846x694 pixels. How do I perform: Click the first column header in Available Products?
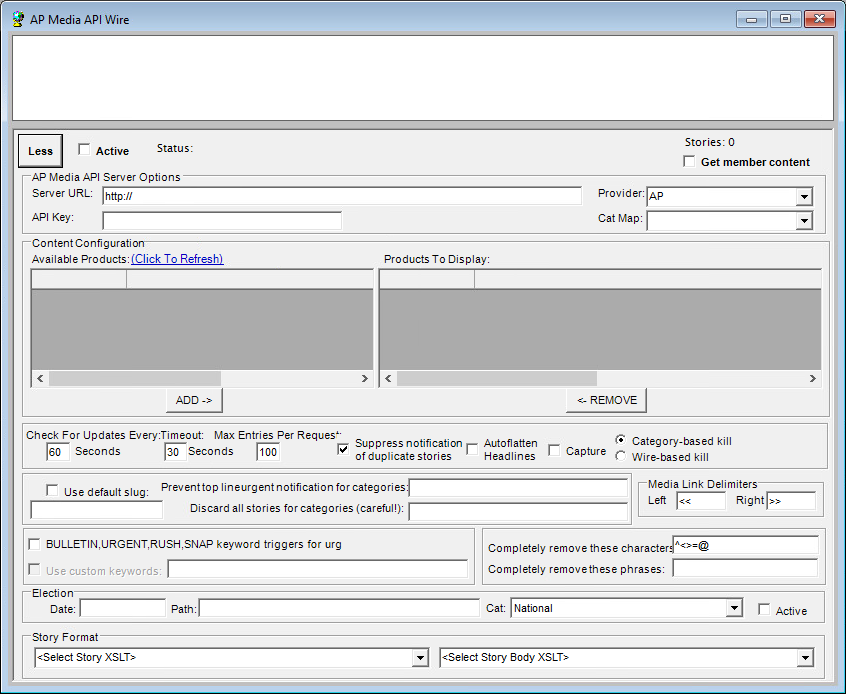pos(79,280)
